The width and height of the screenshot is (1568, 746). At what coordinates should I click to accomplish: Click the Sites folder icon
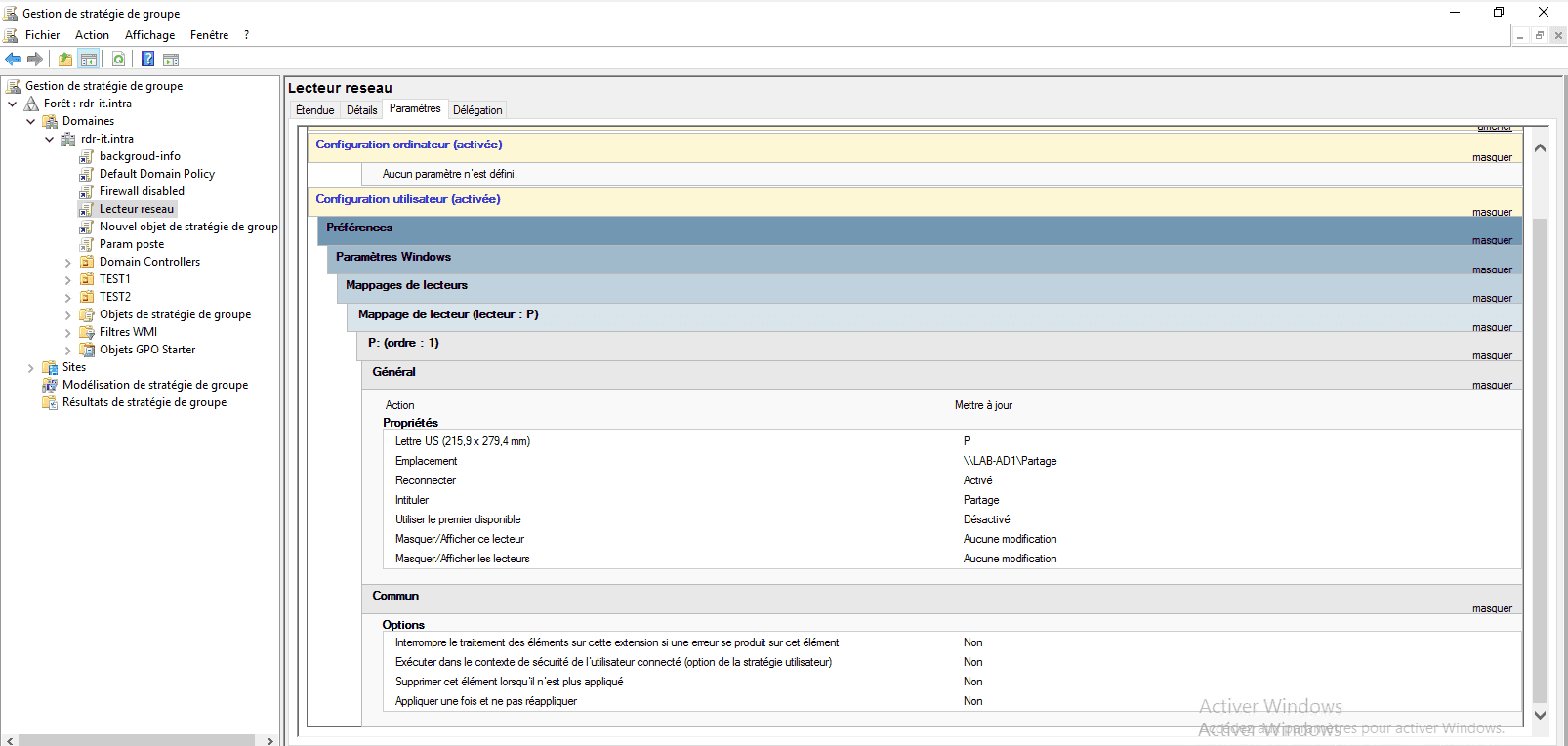(50, 367)
